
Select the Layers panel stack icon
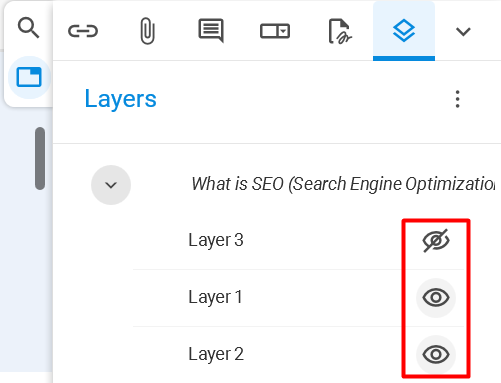click(404, 31)
